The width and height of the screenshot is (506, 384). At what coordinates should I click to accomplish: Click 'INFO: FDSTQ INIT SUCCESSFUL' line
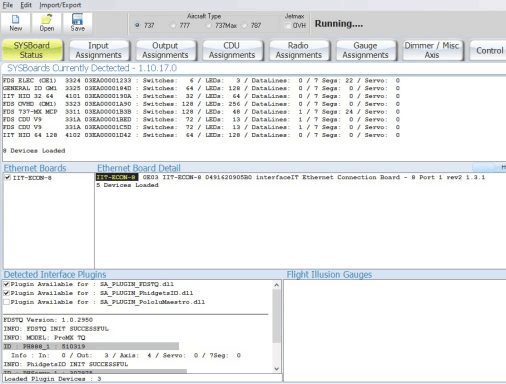(56, 329)
